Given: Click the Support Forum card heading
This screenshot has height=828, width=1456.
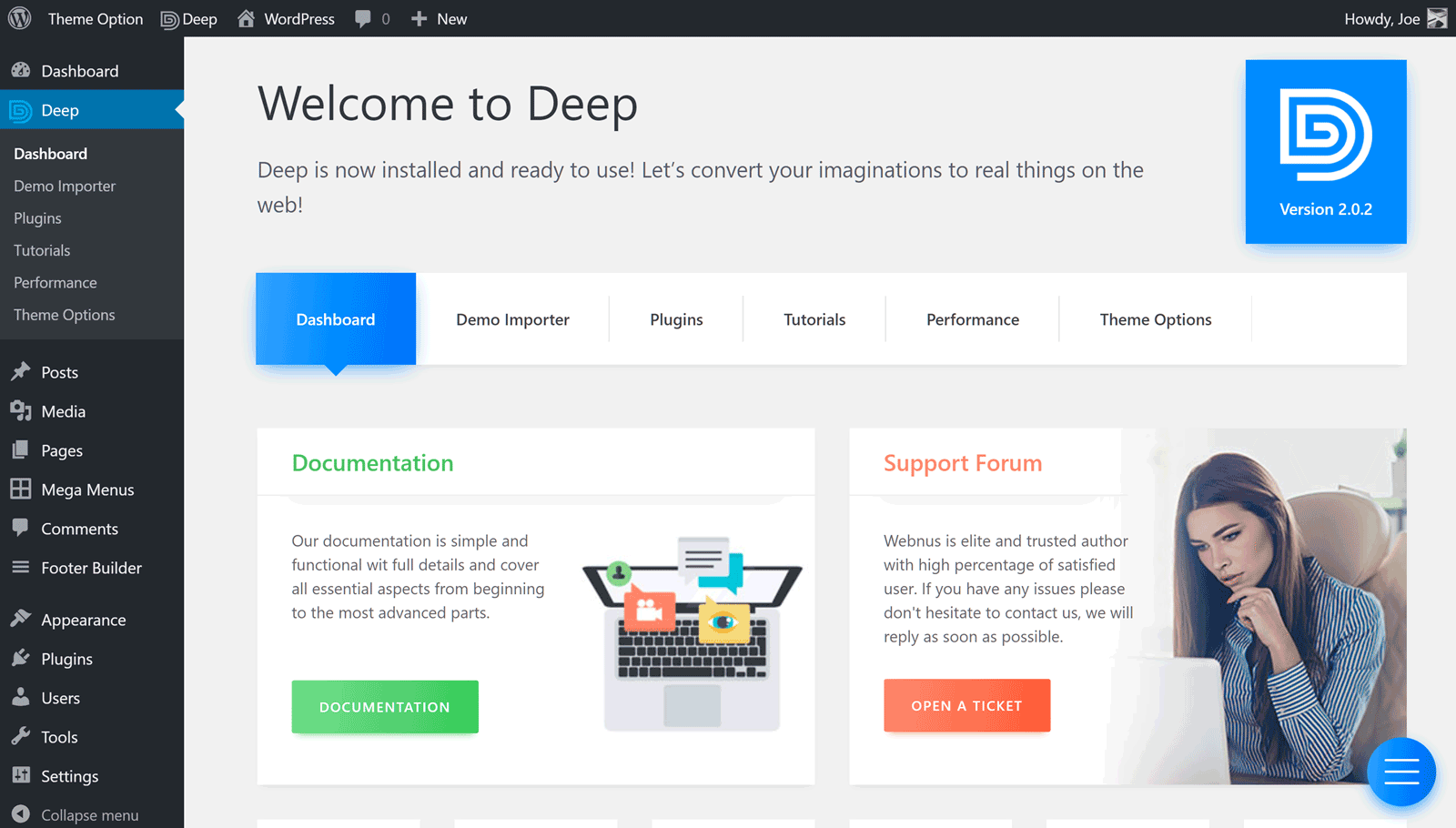Looking at the screenshot, I should [963, 463].
